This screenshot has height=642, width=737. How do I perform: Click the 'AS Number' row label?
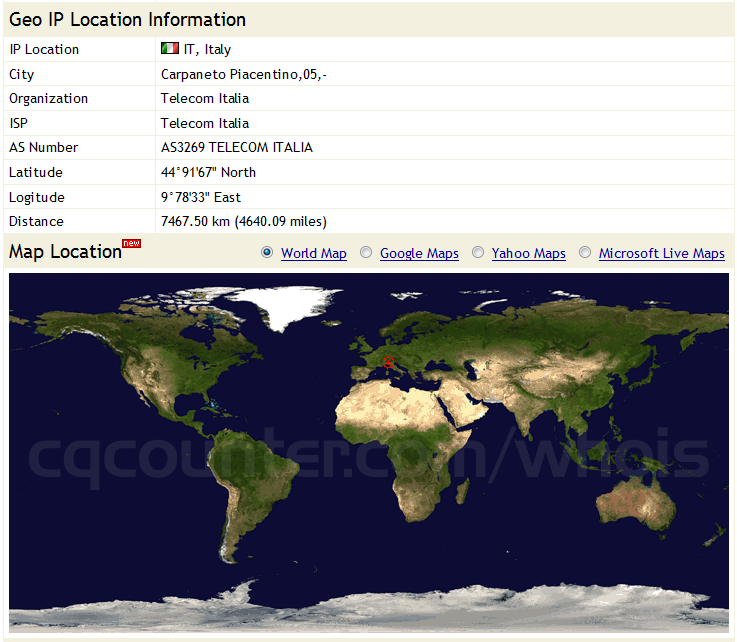(44, 148)
